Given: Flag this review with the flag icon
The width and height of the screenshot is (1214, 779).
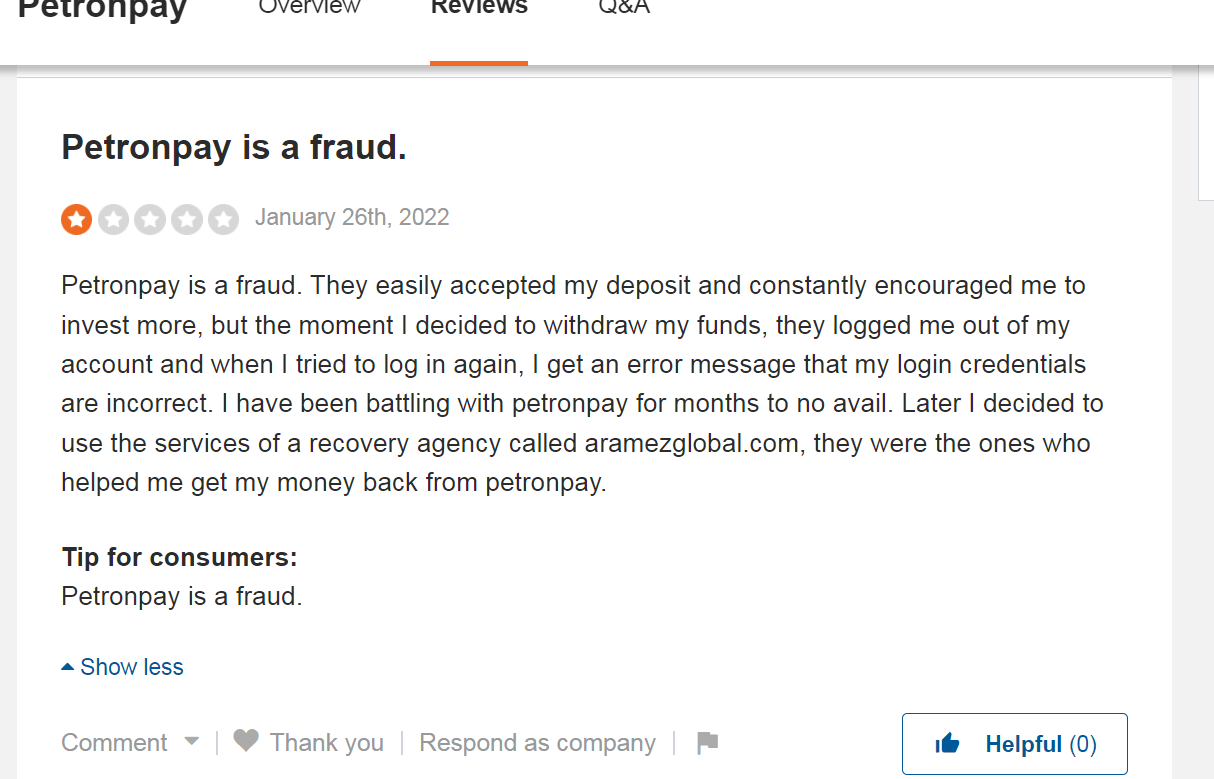Looking at the screenshot, I should [708, 743].
